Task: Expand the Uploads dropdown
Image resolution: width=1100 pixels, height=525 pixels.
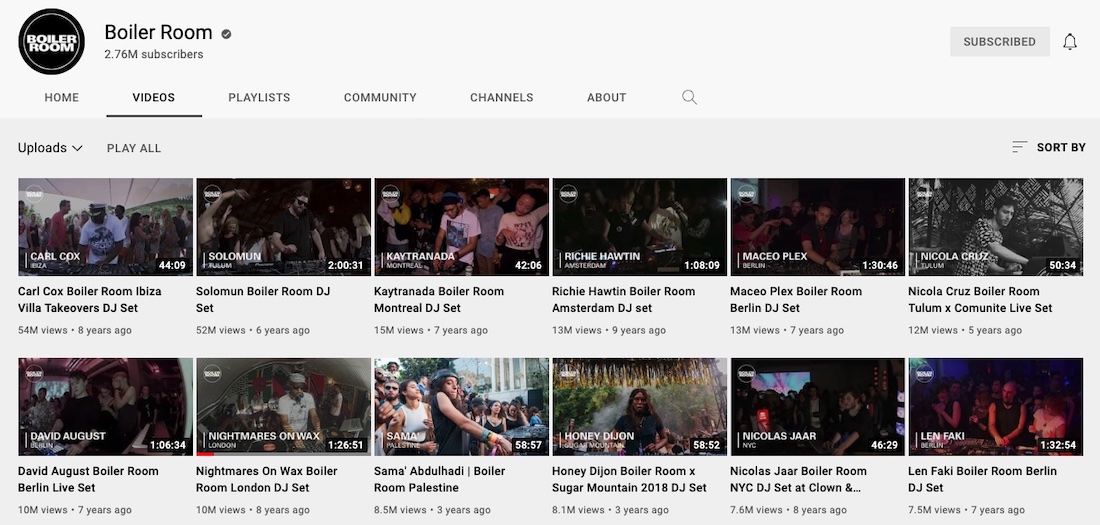Action: pyautogui.click(x=50, y=148)
